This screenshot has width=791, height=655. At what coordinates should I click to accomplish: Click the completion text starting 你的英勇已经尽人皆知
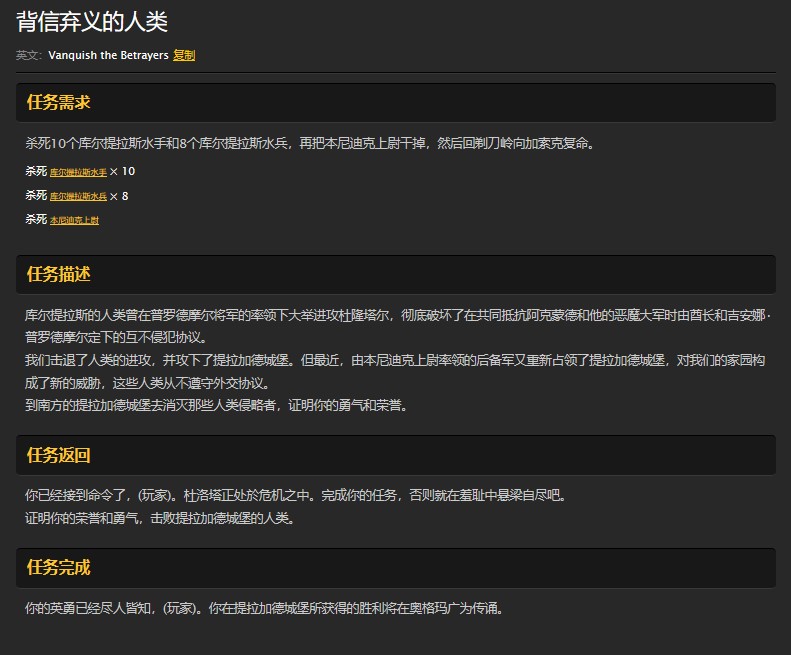[x=263, y=608]
